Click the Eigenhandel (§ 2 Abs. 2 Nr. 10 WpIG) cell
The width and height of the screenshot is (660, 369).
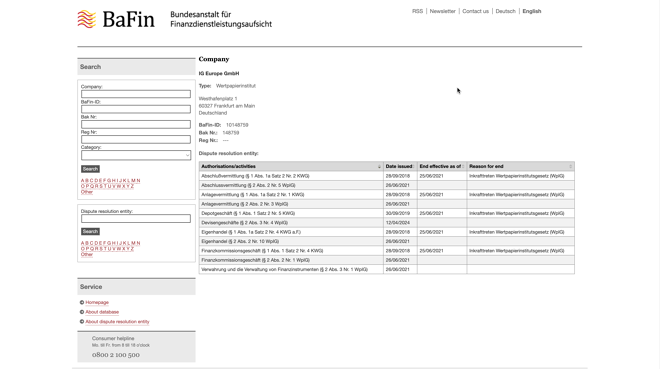(291, 242)
